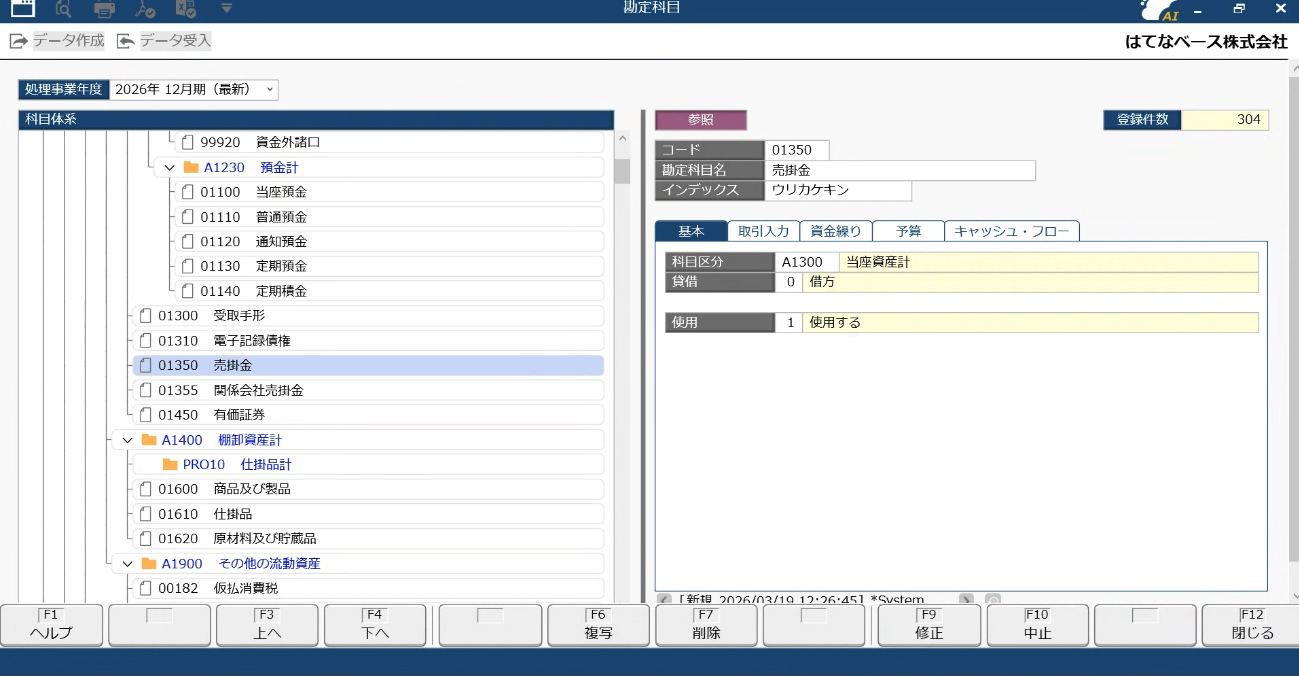This screenshot has width=1299, height=676.
Task: Collapse the A1230 預金計 folder
Action: (169, 168)
